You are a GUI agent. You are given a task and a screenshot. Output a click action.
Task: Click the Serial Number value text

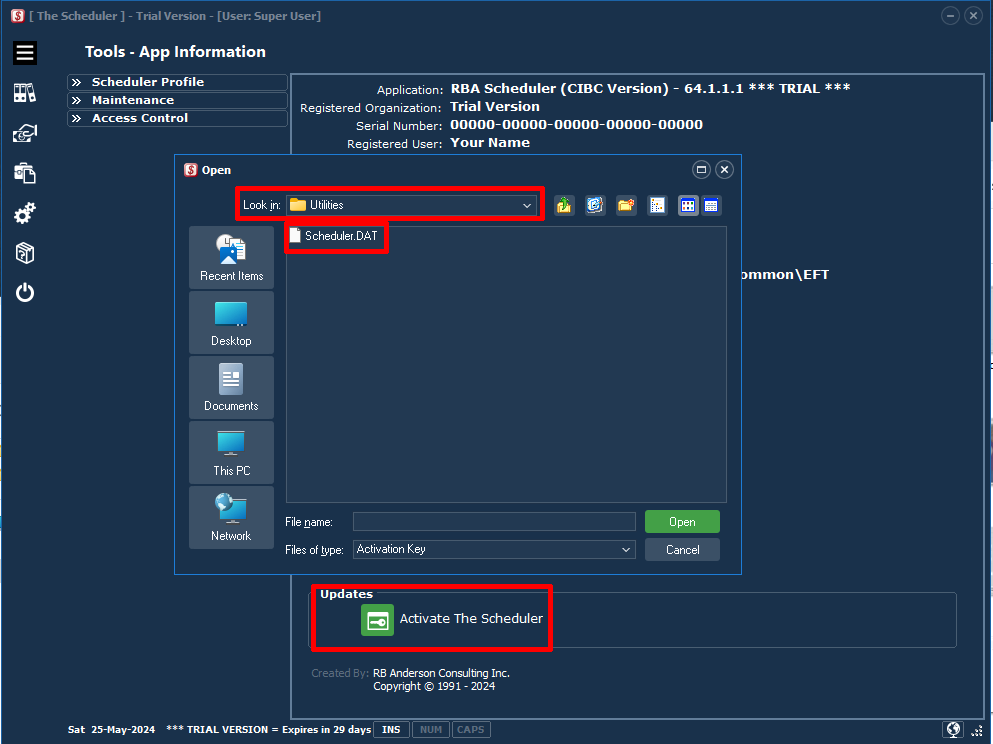[x=576, y=125]
